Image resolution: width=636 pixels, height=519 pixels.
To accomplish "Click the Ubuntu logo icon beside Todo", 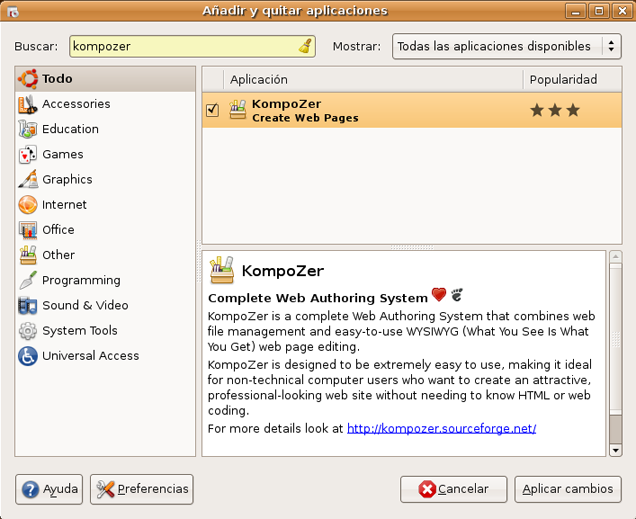I will click(x=28, y=79).
